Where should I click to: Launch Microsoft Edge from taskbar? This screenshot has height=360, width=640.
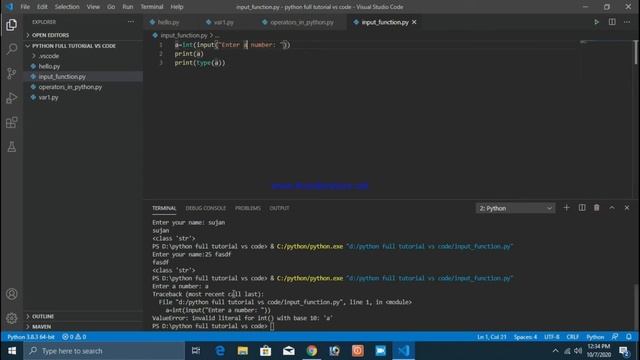click(x=220, y=351)
